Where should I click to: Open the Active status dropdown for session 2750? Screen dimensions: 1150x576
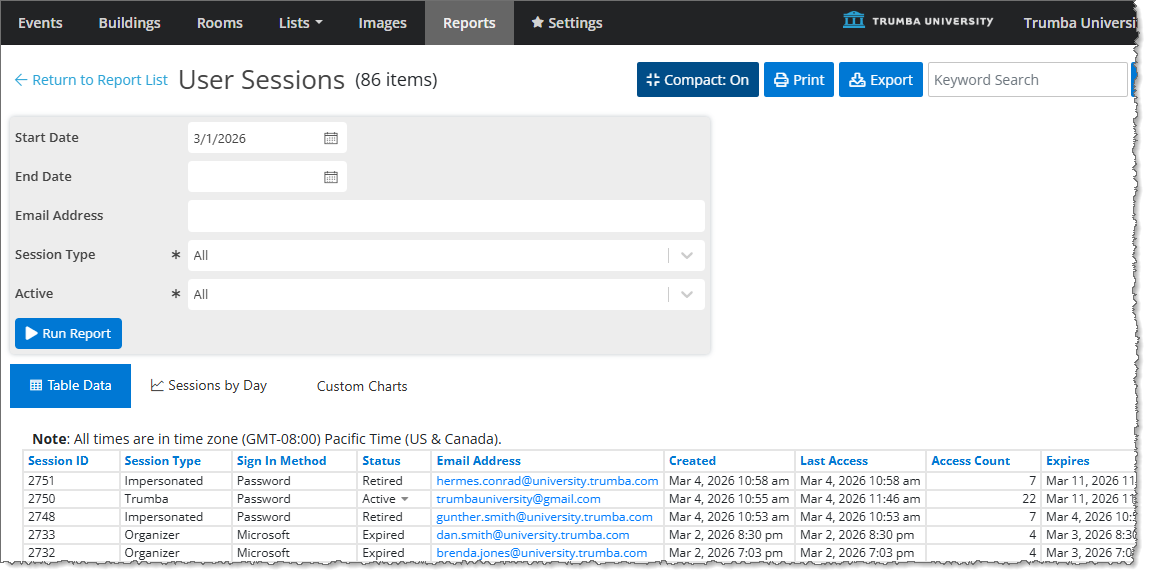click(405, 499)
